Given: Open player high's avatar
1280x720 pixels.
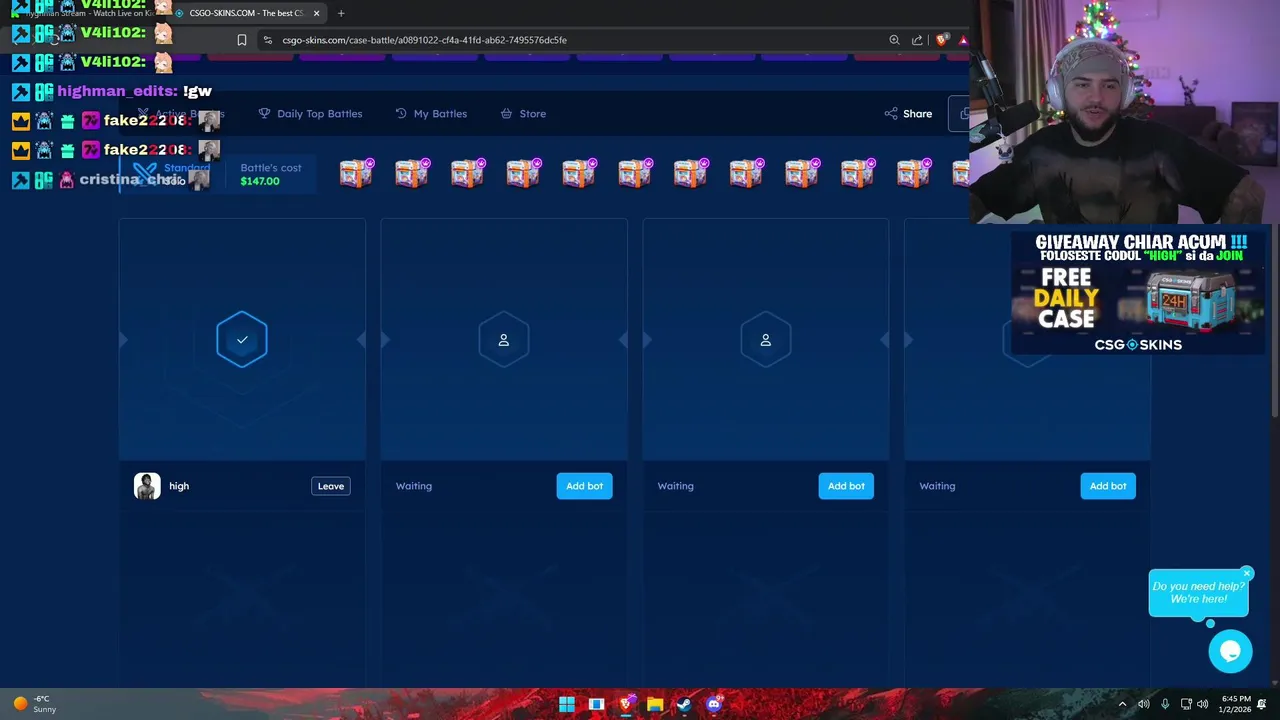Looking at the screenshot, I should tap(147, 486).
